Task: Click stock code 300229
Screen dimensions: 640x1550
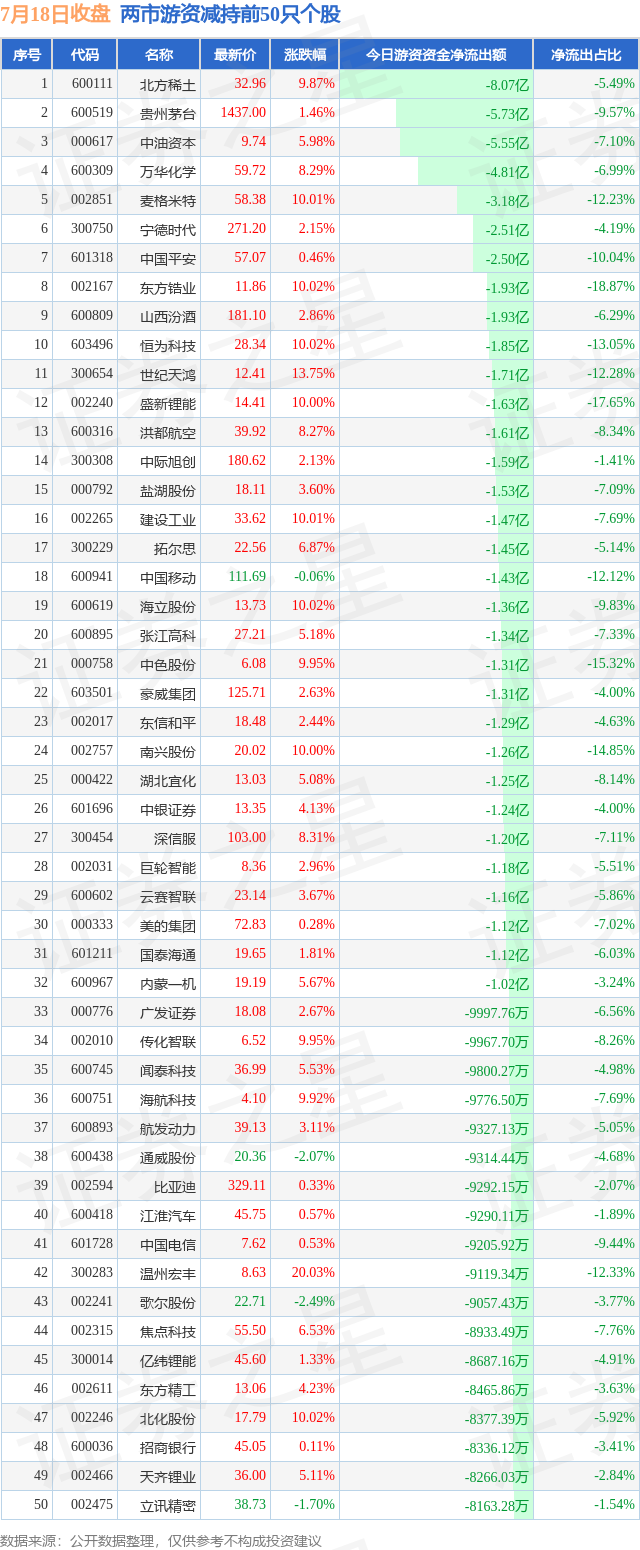Action: [x=92, y=548]
